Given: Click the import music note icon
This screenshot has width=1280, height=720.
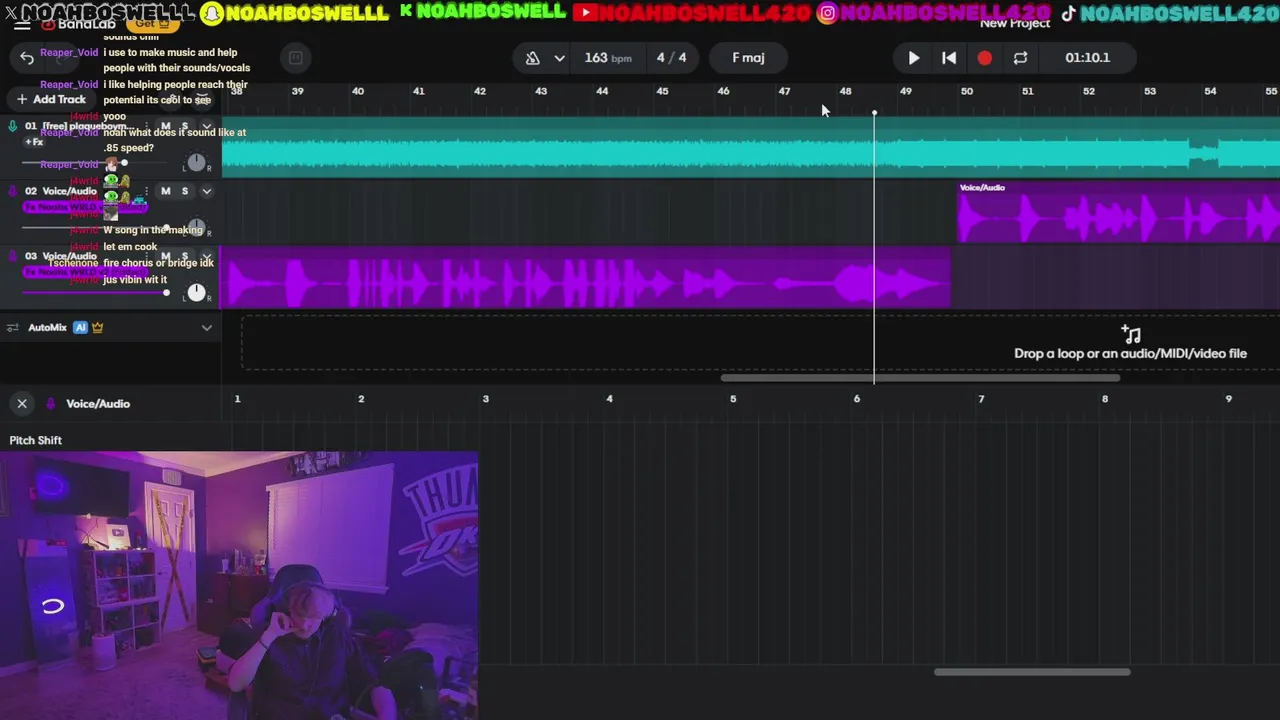Looking at the screenshot, I should pos(1130,333).
